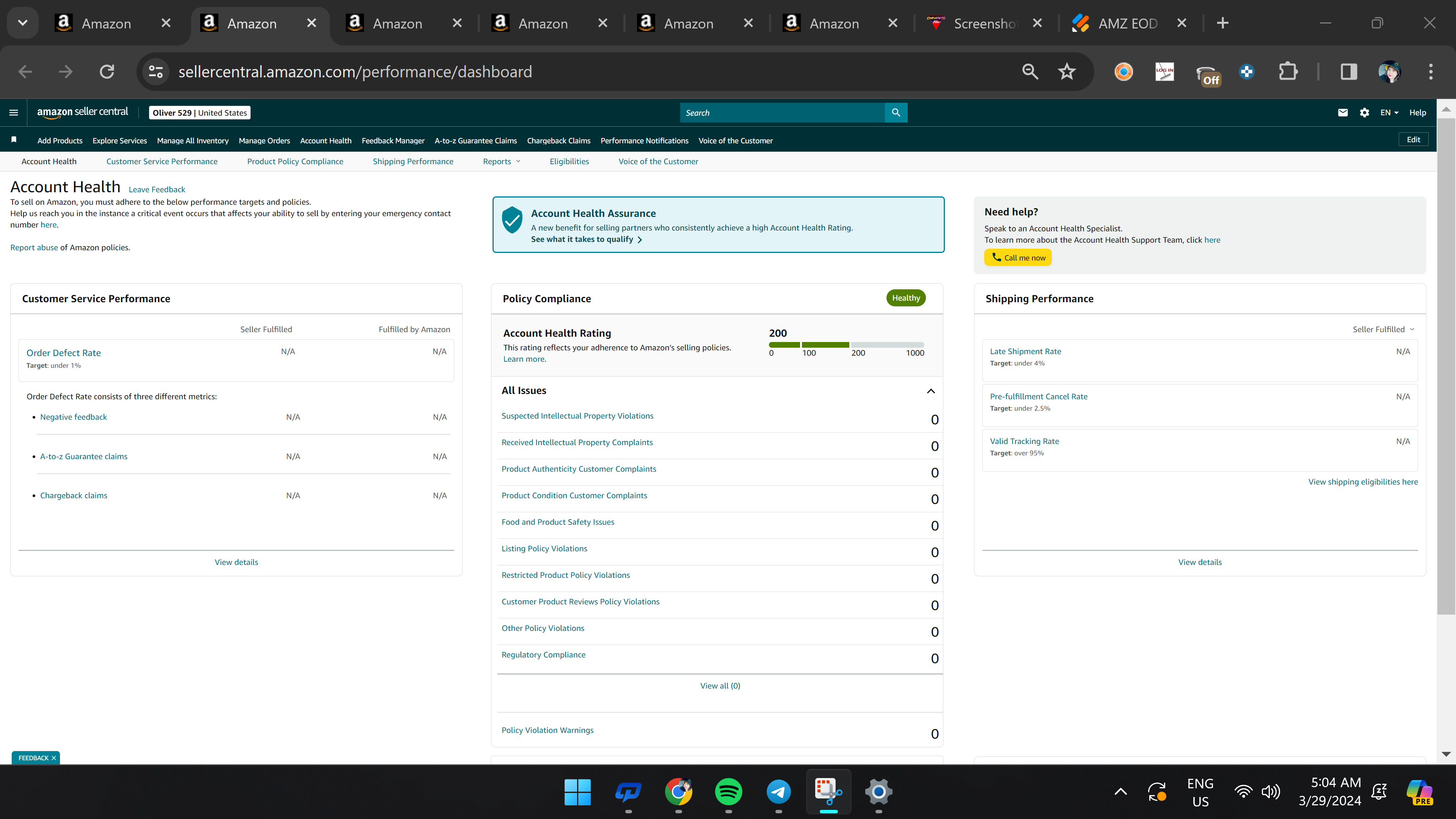Switch to Shipping Performance tab
This screenshot has width=1456, height=819.
(x=413, y=162)
